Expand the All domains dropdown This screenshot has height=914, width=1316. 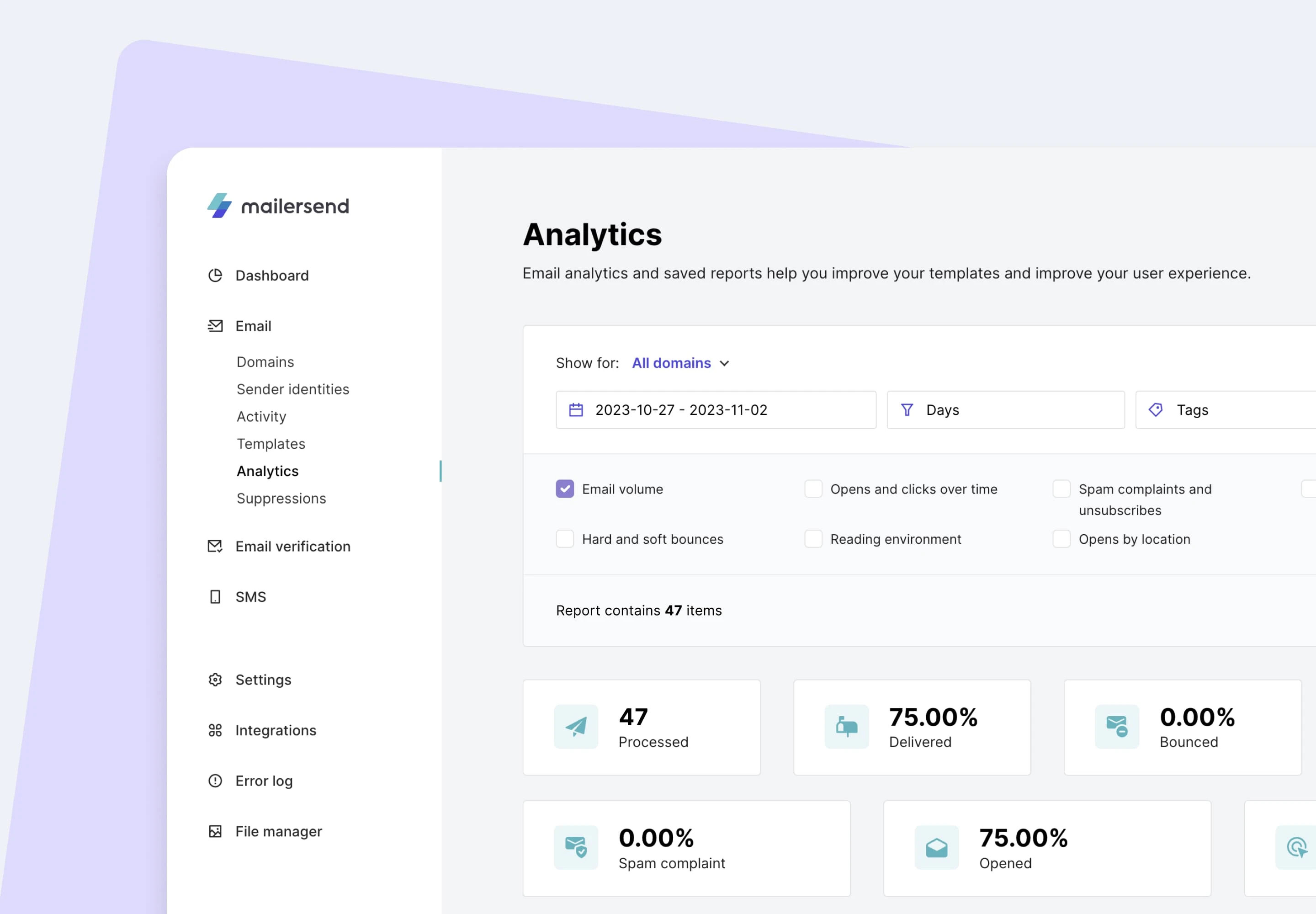point(681,363)
